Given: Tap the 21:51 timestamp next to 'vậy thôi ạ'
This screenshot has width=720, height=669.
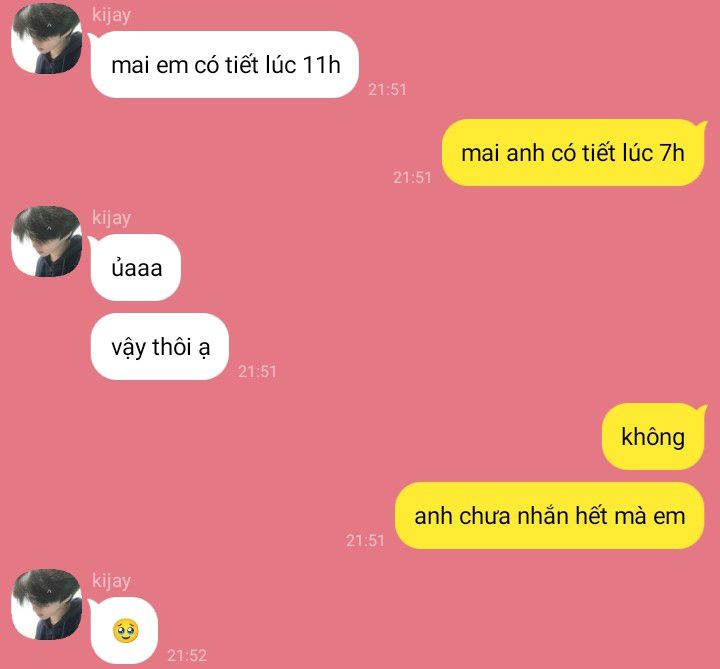Looking at the screenshot, I should [x=258, y=371].
